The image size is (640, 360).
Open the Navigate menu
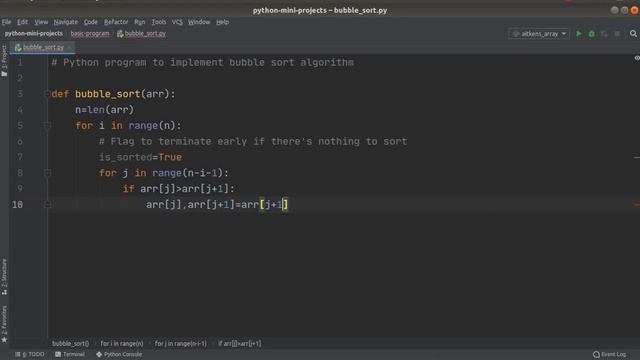[66, 22]
